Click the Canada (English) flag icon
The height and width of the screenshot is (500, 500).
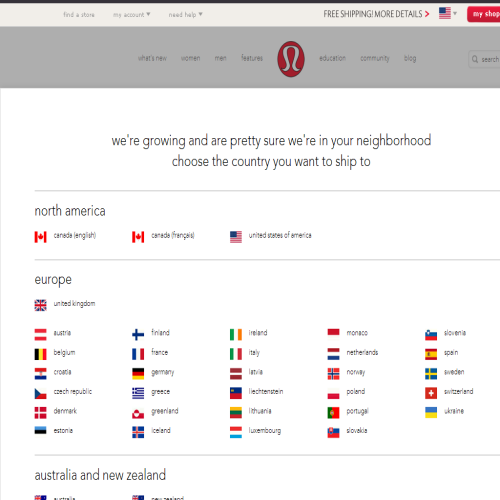coord(41,237)
